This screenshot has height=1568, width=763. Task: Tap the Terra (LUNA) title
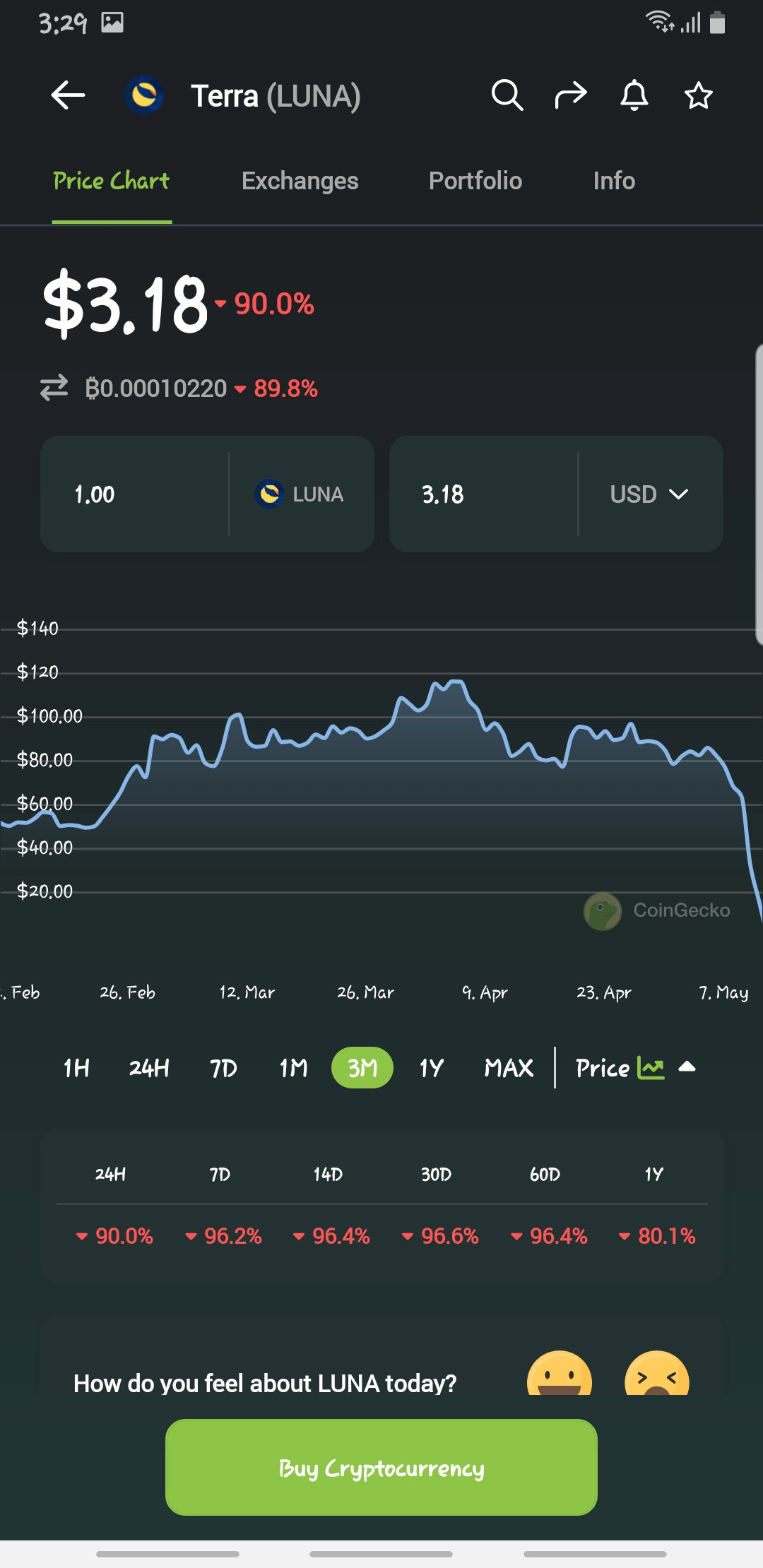276,95
